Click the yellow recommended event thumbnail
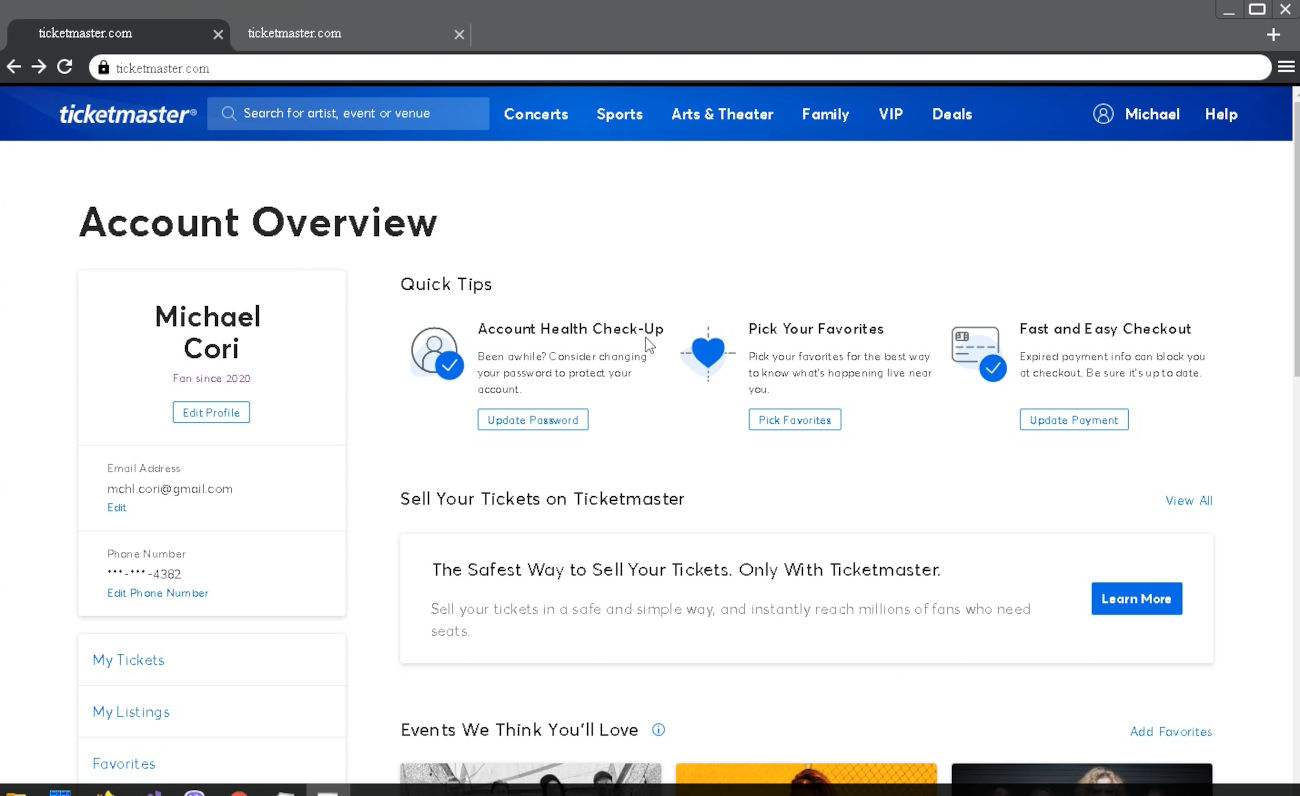 pyautogui.click(x=806, y=774)
